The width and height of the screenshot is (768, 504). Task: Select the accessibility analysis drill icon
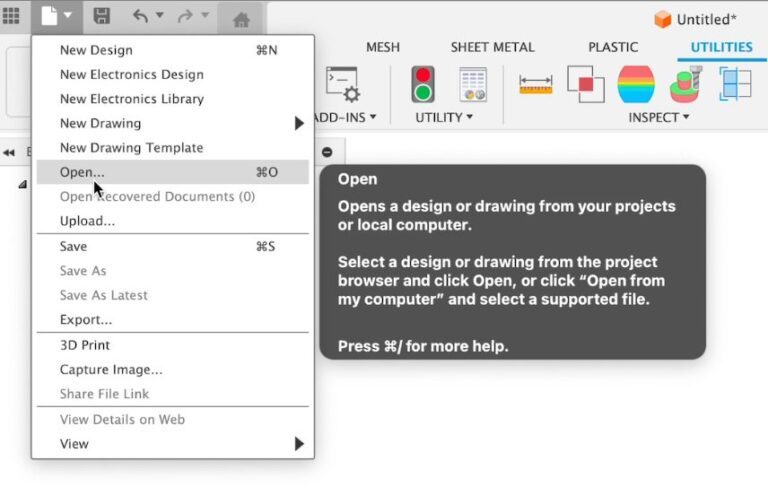686,84
